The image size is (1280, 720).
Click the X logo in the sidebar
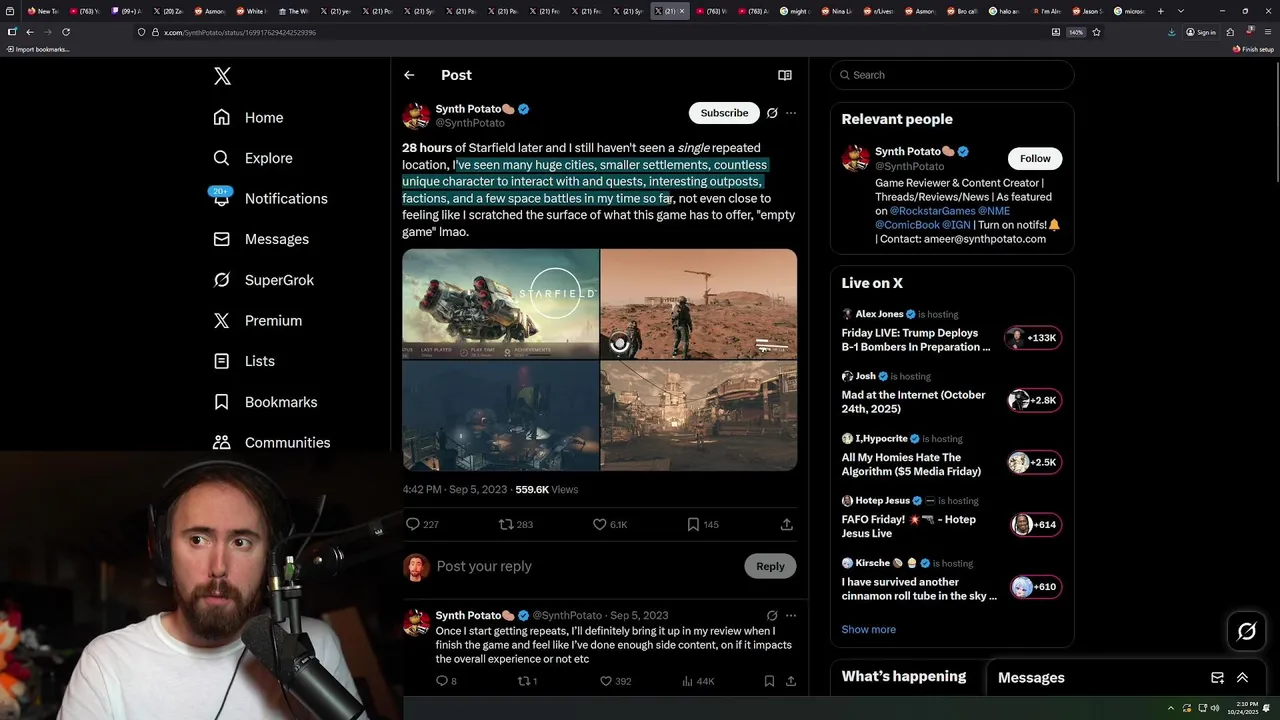222,76
